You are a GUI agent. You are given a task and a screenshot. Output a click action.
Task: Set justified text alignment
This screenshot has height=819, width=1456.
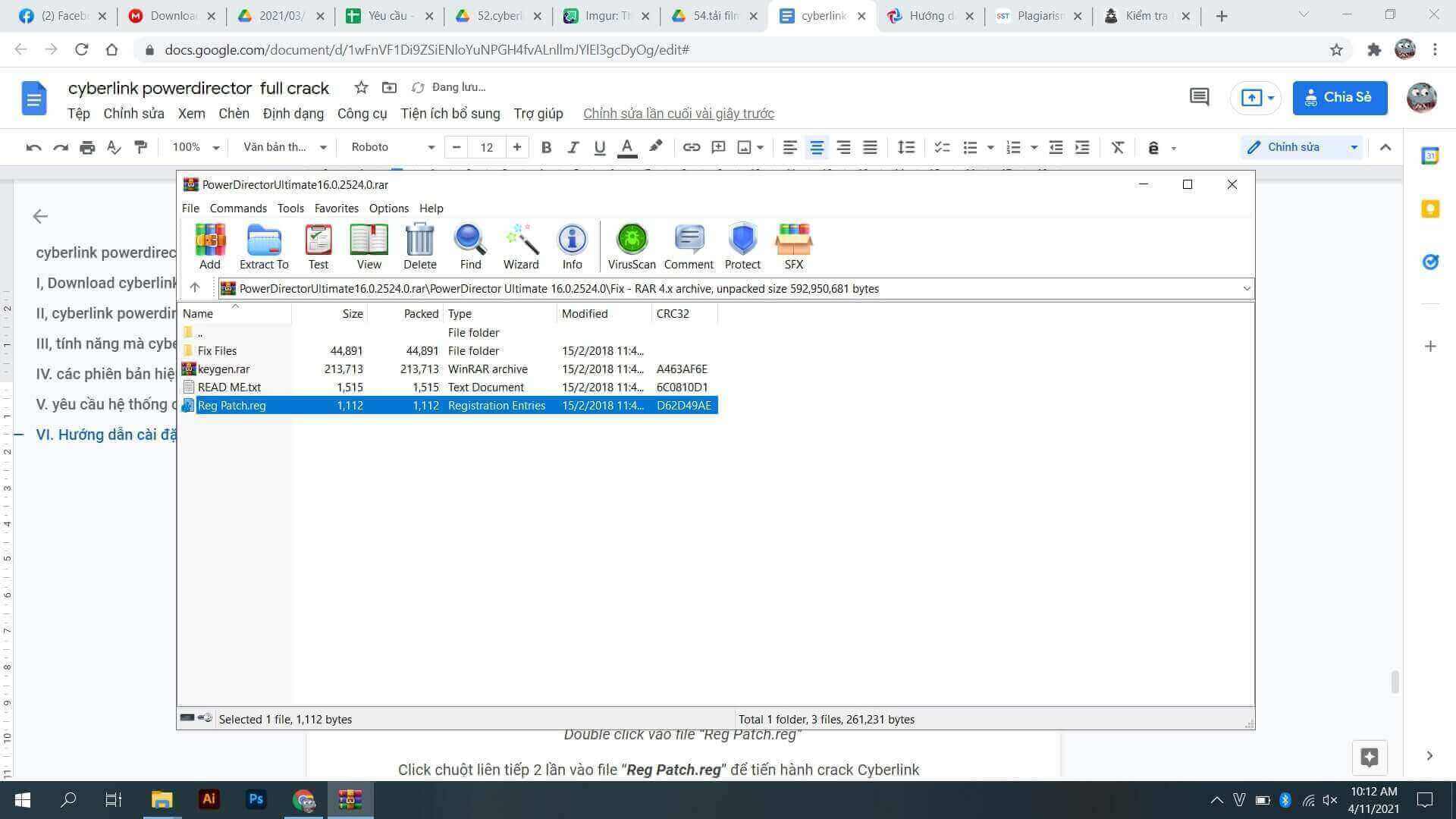[871, 147]
